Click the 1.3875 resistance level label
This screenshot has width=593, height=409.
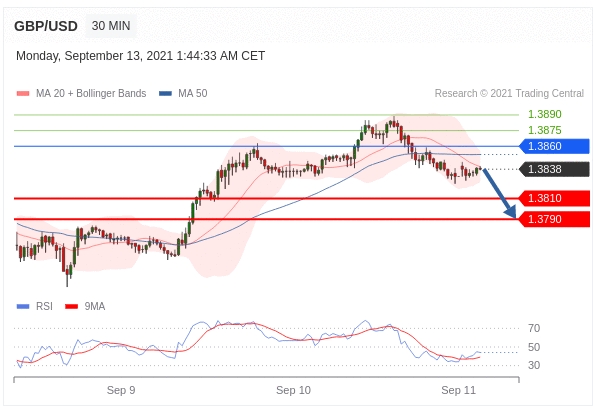coord(545,130)
